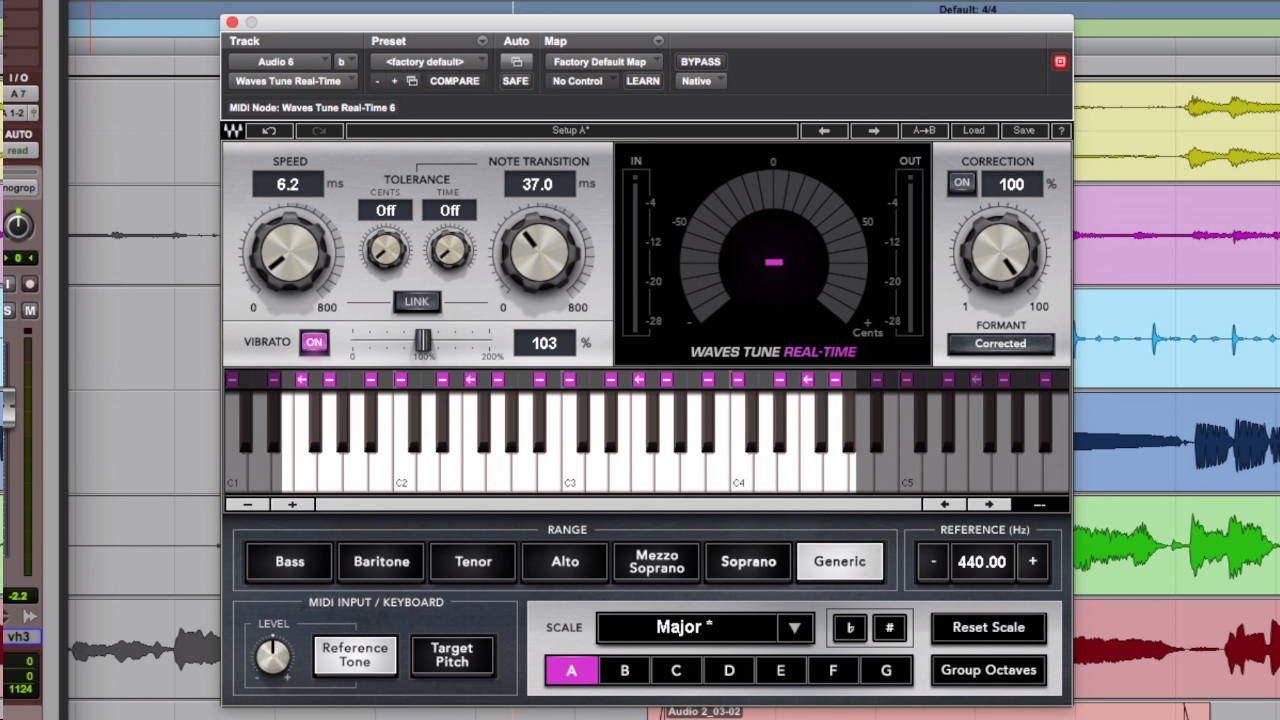Open factory default preset dropdown

pos(428,62)
